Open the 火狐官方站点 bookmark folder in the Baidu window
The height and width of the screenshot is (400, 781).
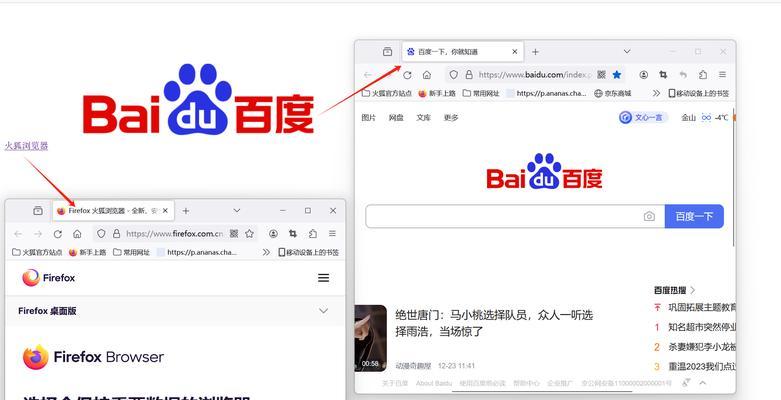point(387,93)
